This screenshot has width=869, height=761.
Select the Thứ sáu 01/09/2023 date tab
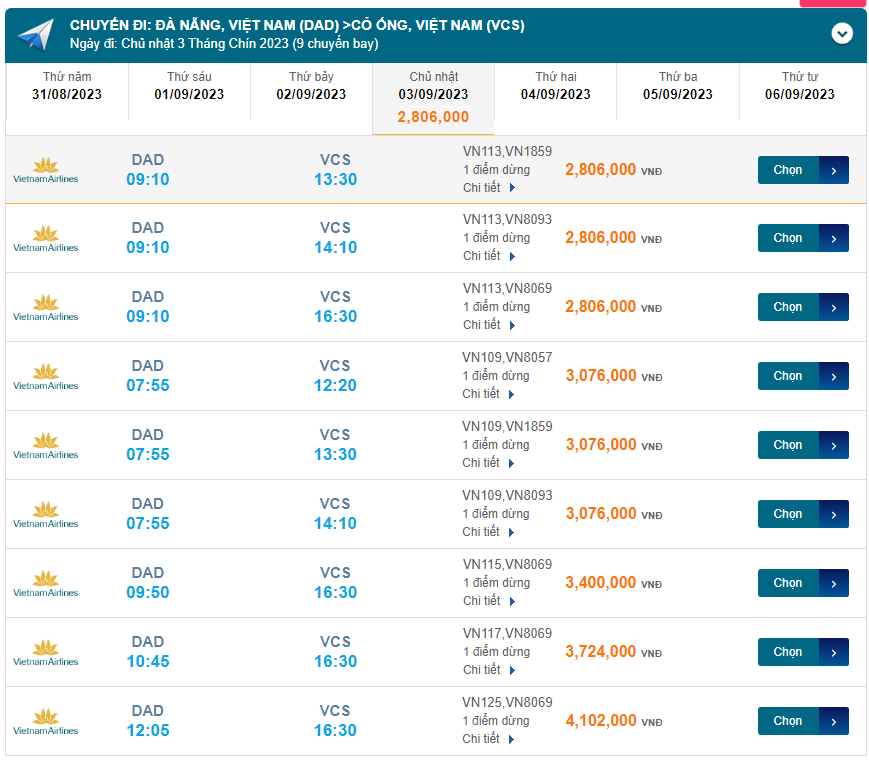click(189, 86)
